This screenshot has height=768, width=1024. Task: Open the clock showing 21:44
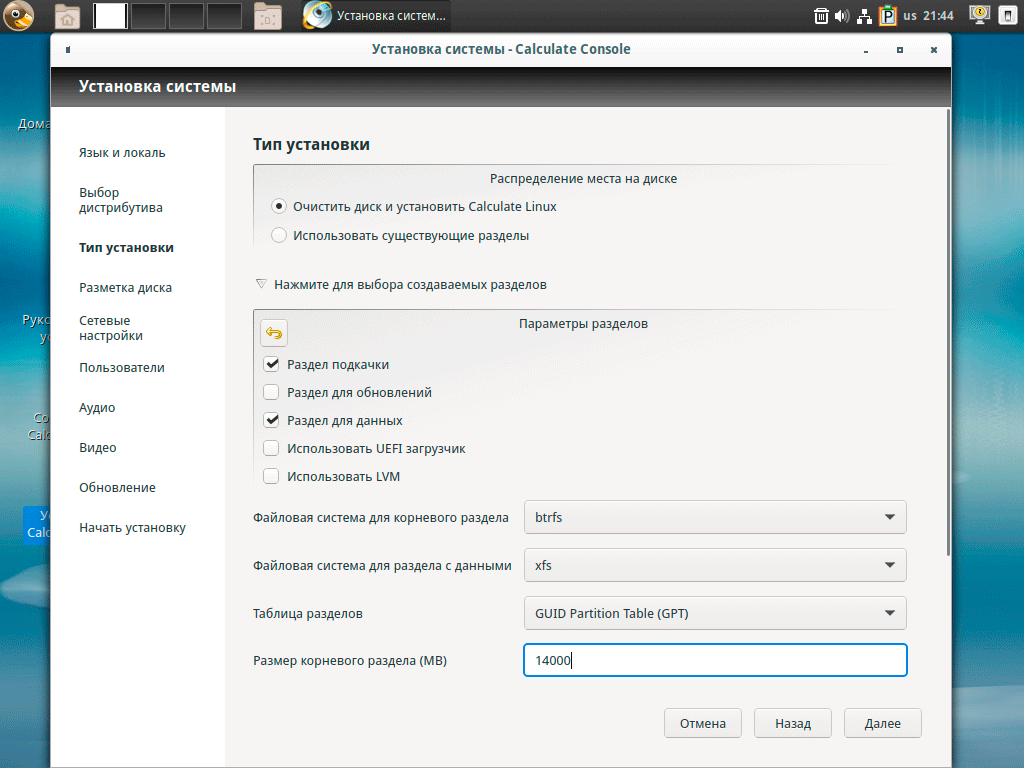click(x=938, y=16)
